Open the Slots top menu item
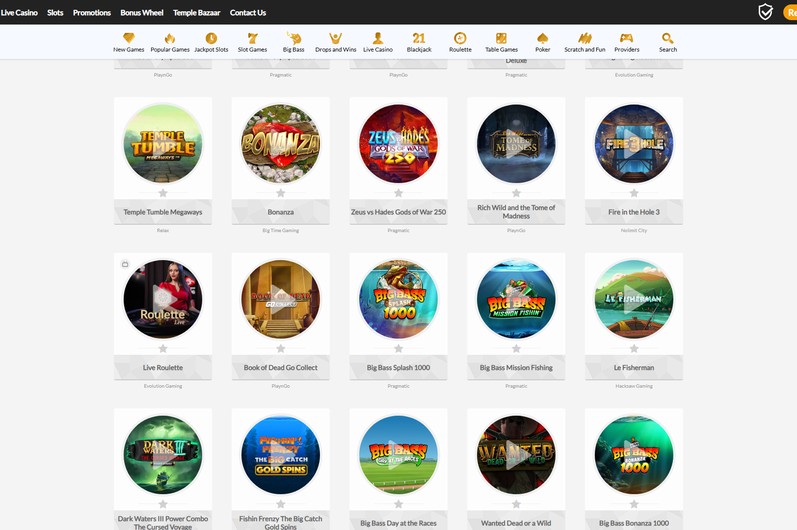The image size is (797, 530). [55, 13]
